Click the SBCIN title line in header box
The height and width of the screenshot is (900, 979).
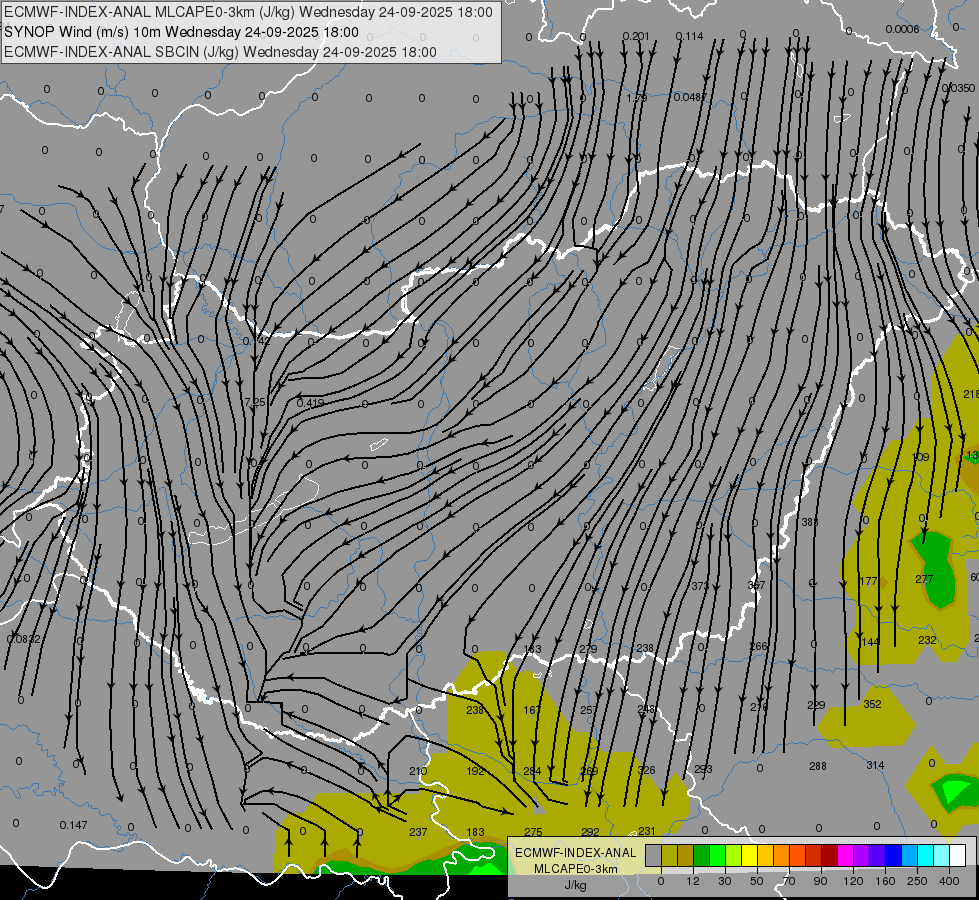[x=220, y=52]
